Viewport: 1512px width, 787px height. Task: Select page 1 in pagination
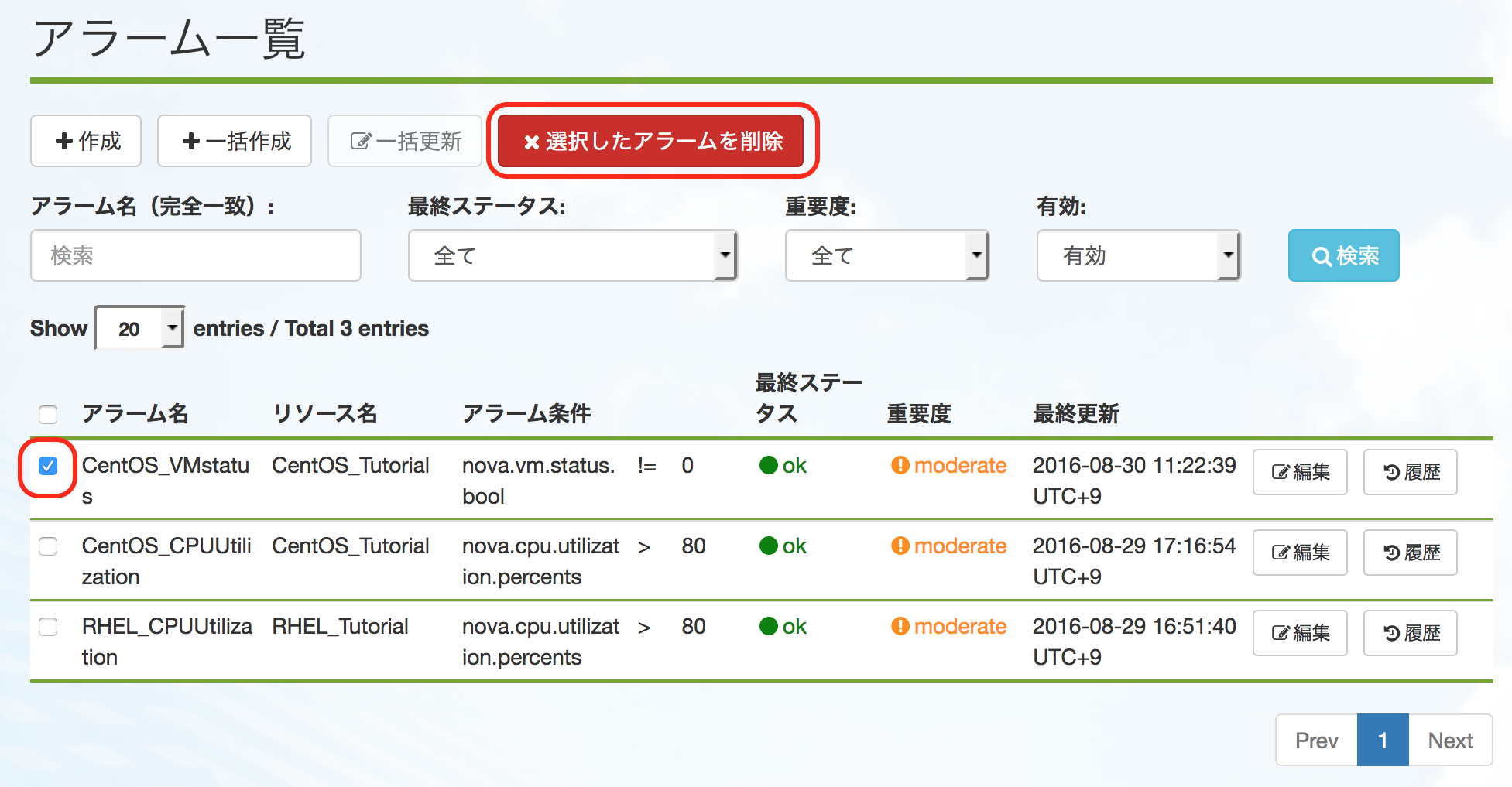1383,741
